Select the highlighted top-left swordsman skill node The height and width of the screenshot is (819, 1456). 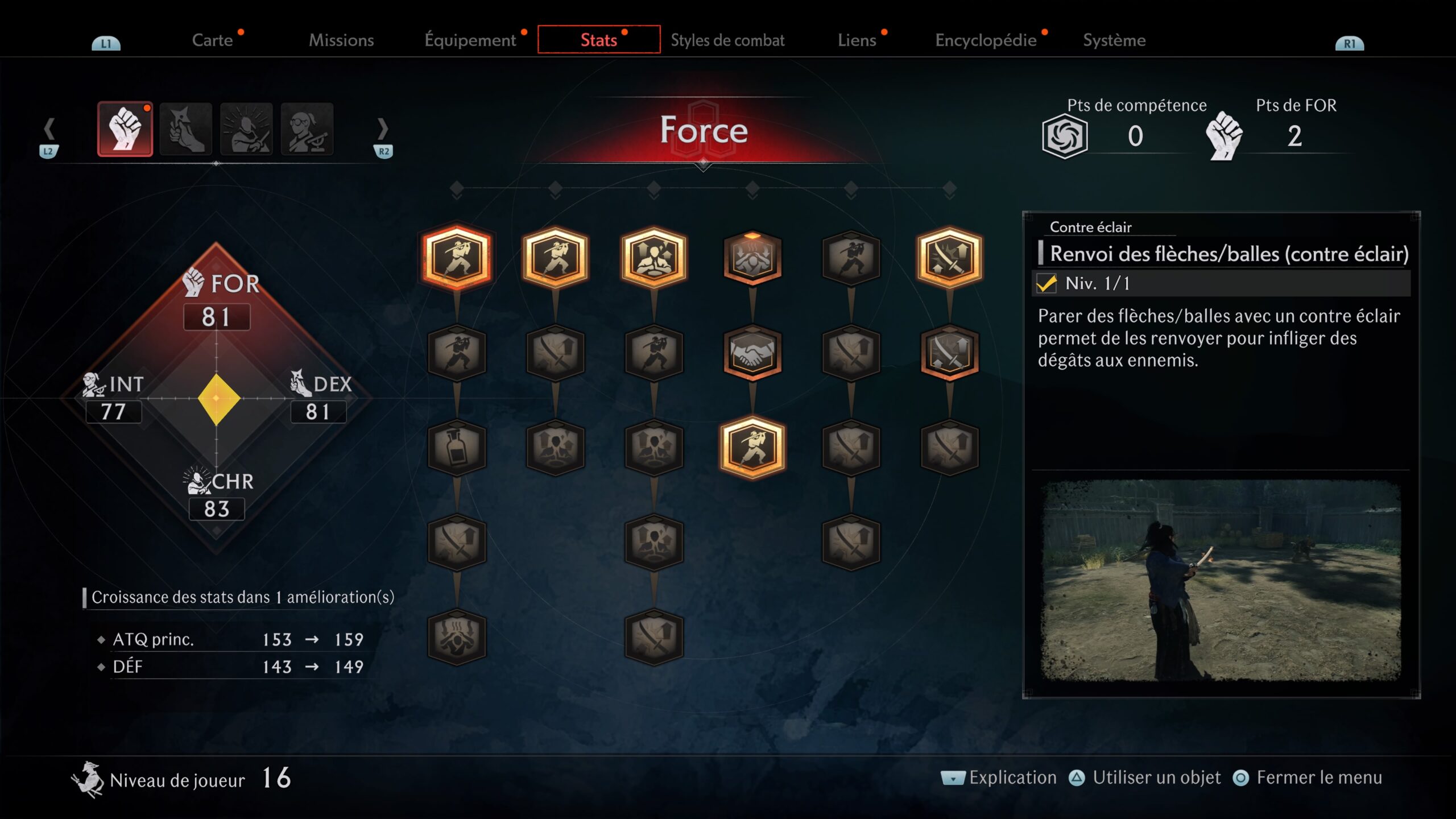pyautogui.click(x=457, y=258)
